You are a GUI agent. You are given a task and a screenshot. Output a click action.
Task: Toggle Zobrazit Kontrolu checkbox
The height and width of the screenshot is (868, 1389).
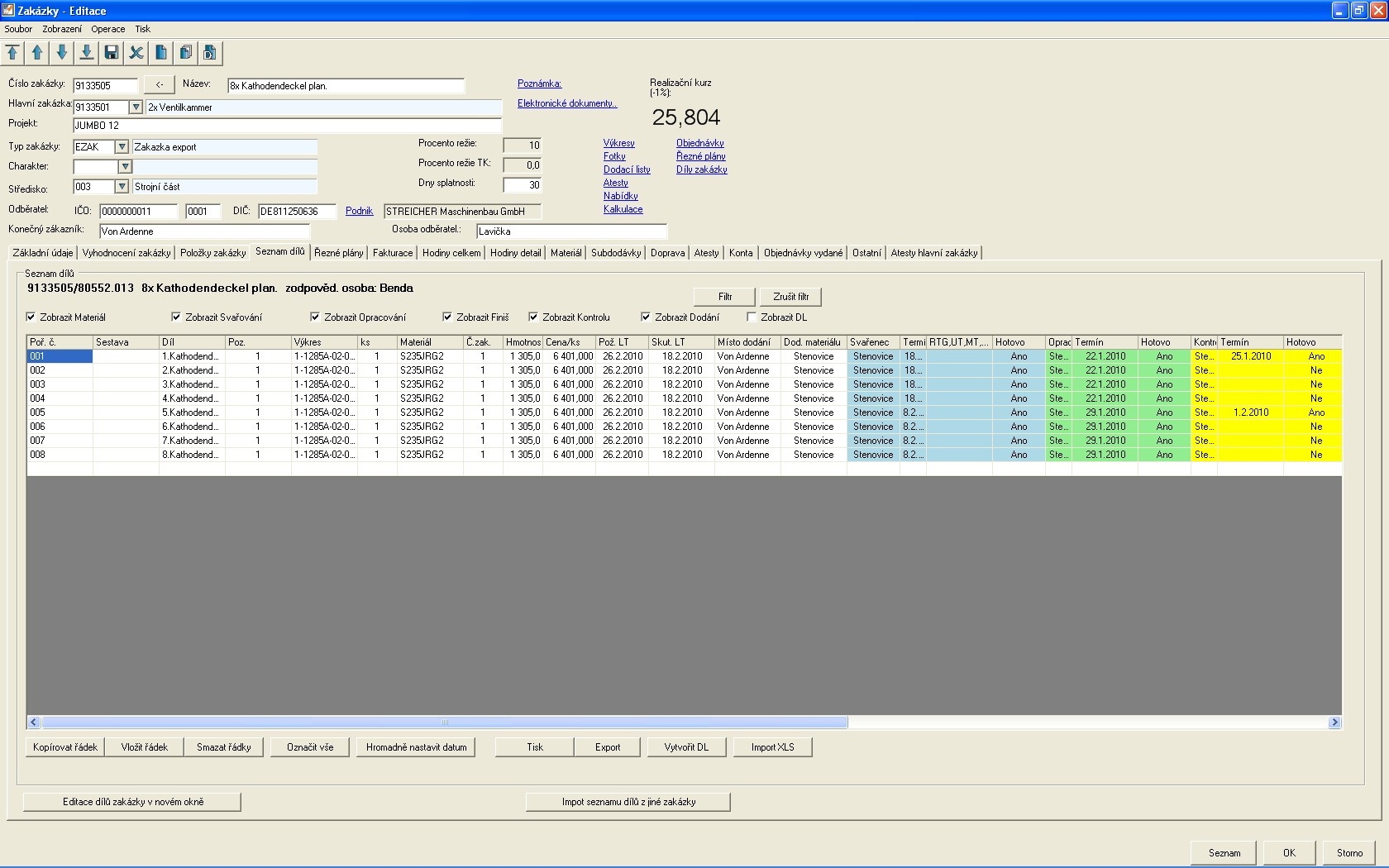click(x=533, y=317)
